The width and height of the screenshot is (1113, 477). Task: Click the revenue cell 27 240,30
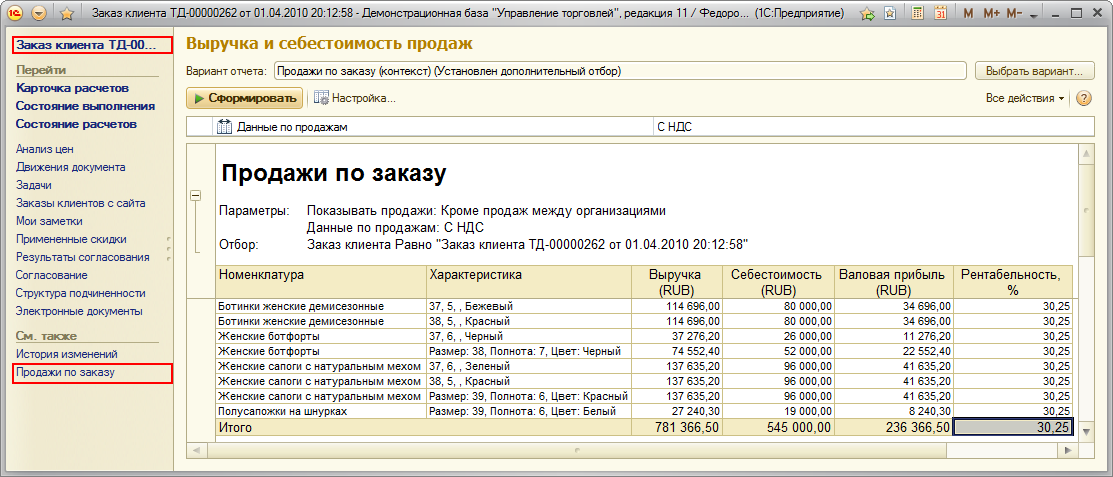coord(676,411)
